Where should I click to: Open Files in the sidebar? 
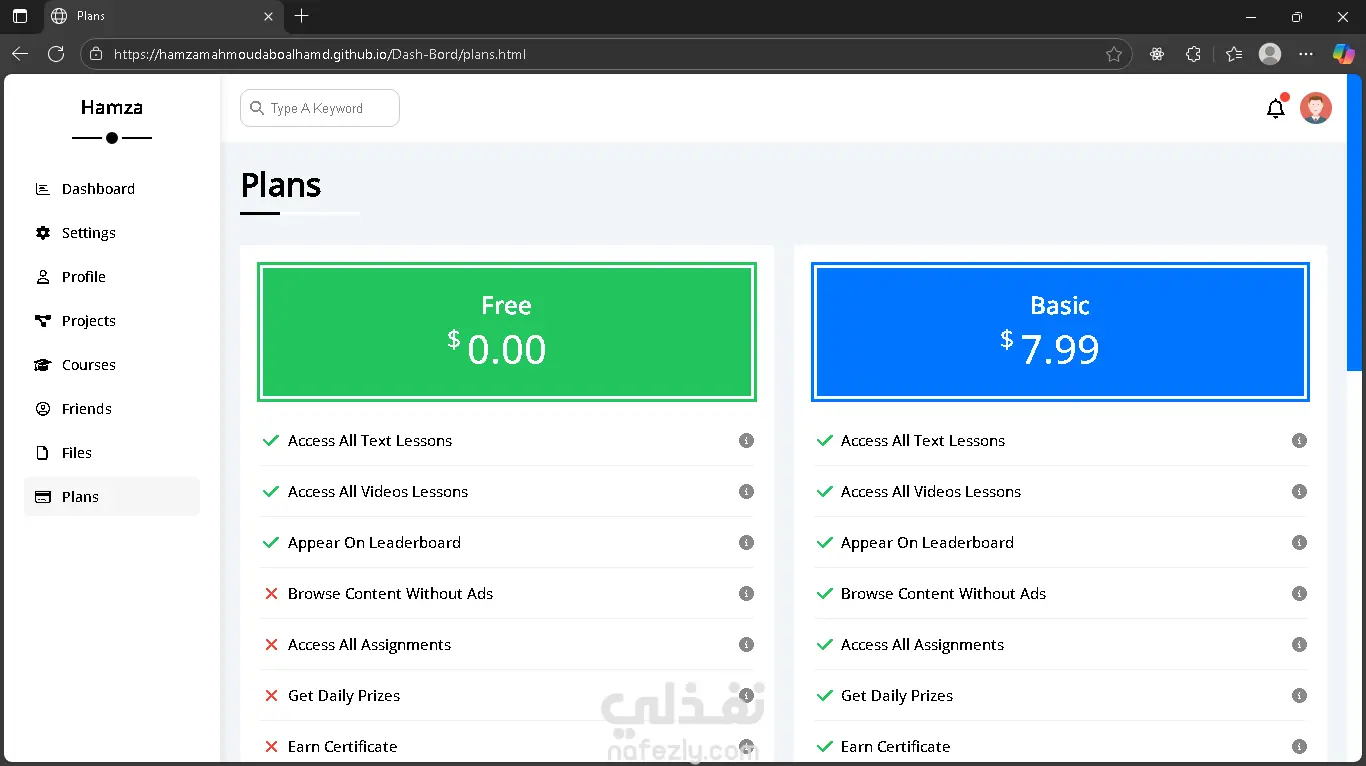(x=112, y=453)
